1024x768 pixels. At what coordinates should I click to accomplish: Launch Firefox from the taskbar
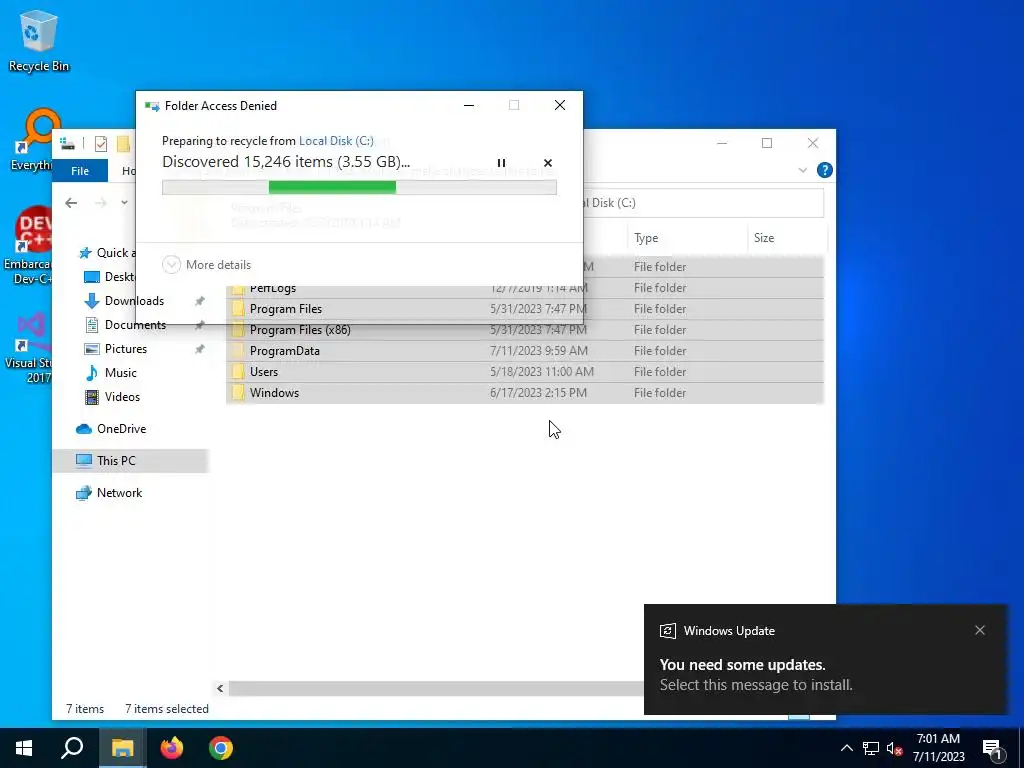(172, 748)
